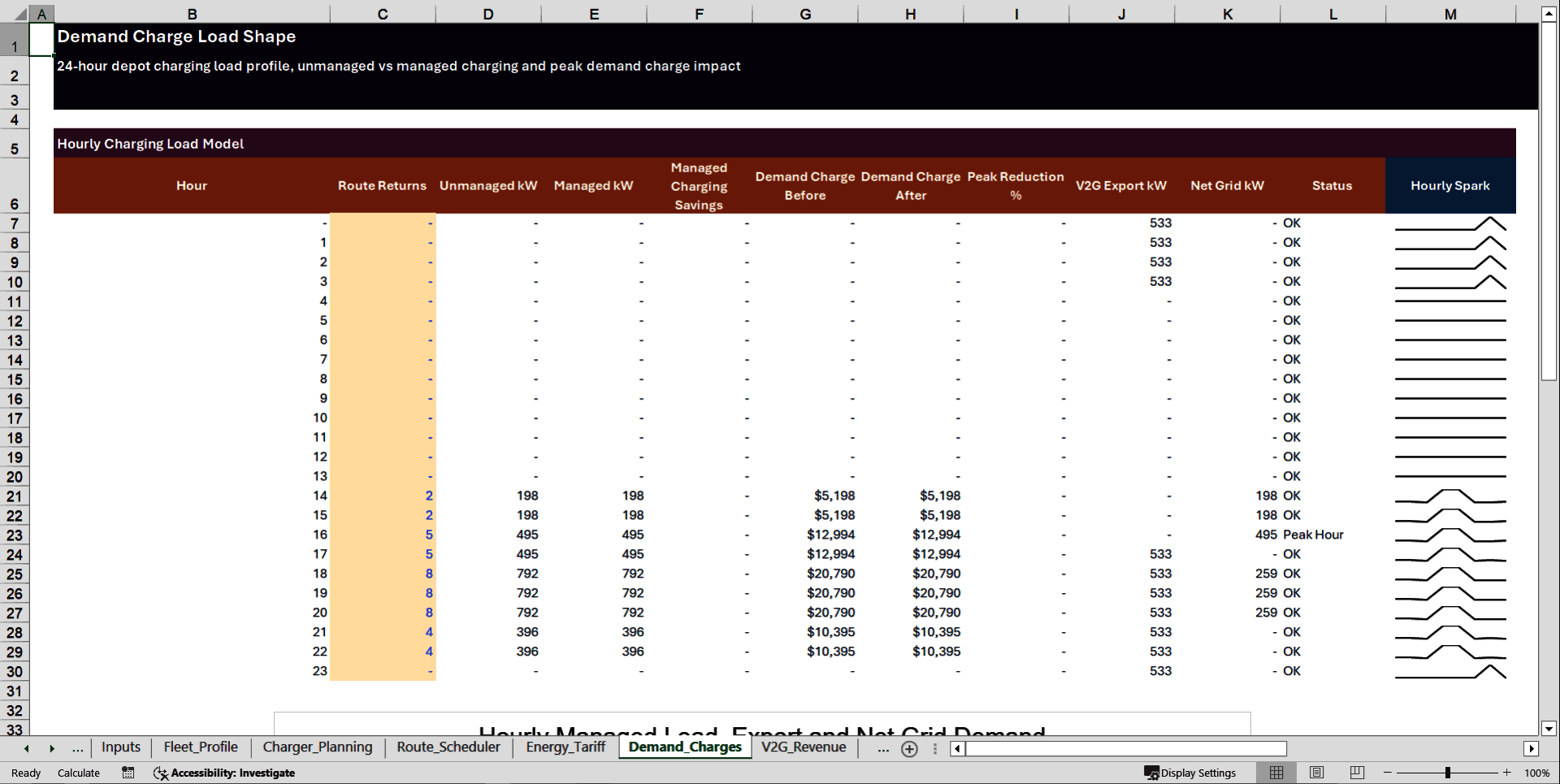Switch to Normal view icon
This screenshot has height=784, width=1560.
coord(1276,773)
